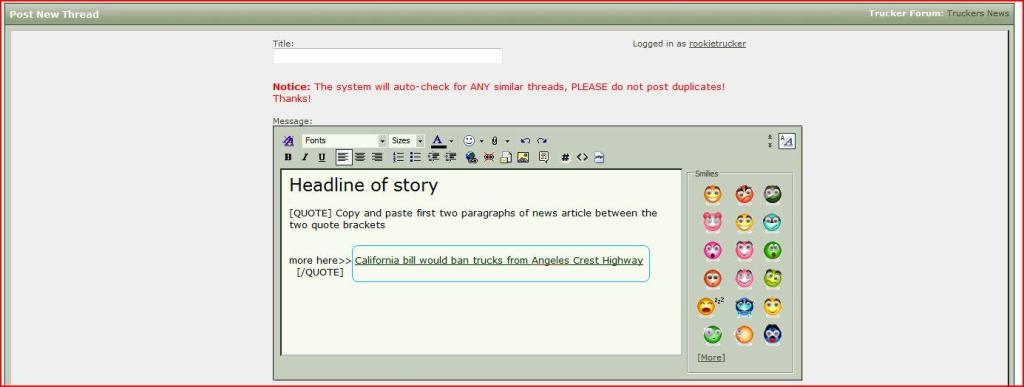Wrap HTML tags using the <> icon
Viewport: 1024px width, 387px height.
click(x=583, y=157)
